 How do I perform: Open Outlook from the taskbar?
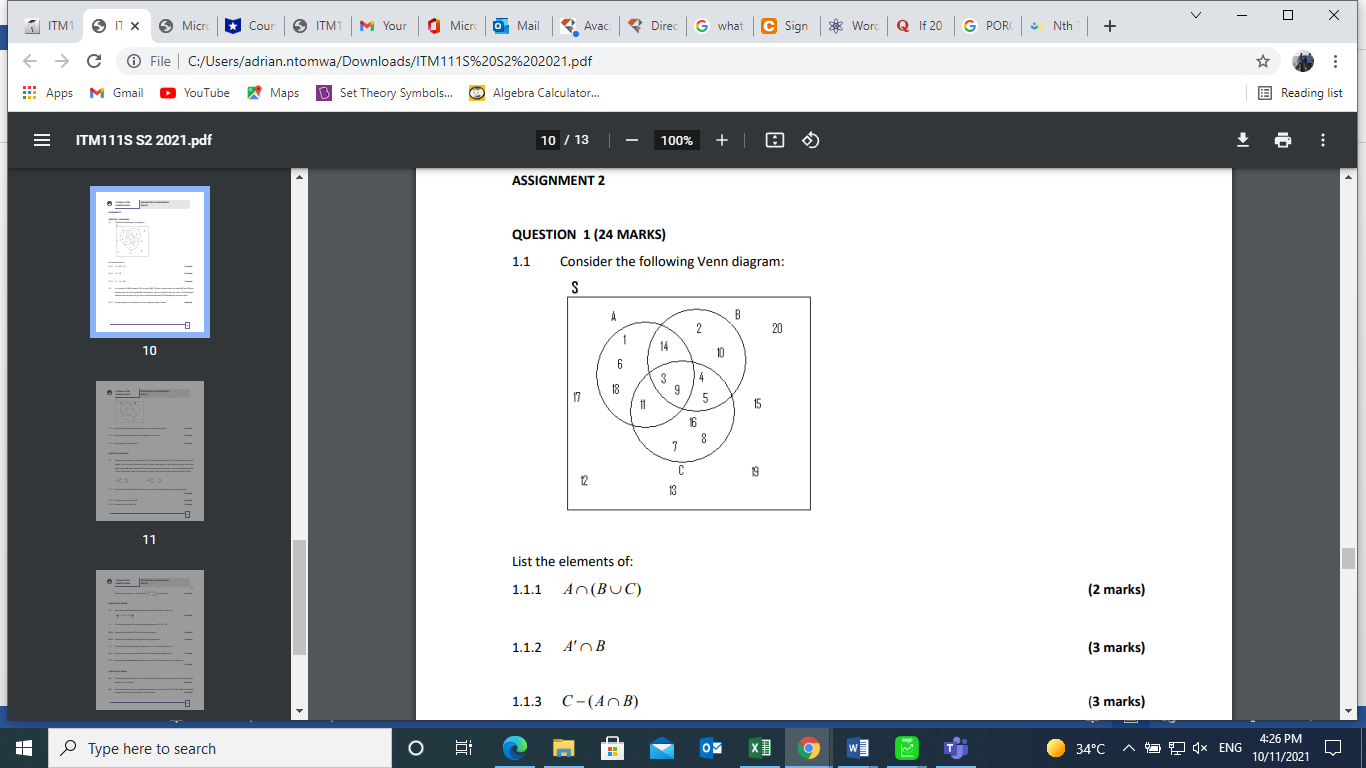point(711,748)
